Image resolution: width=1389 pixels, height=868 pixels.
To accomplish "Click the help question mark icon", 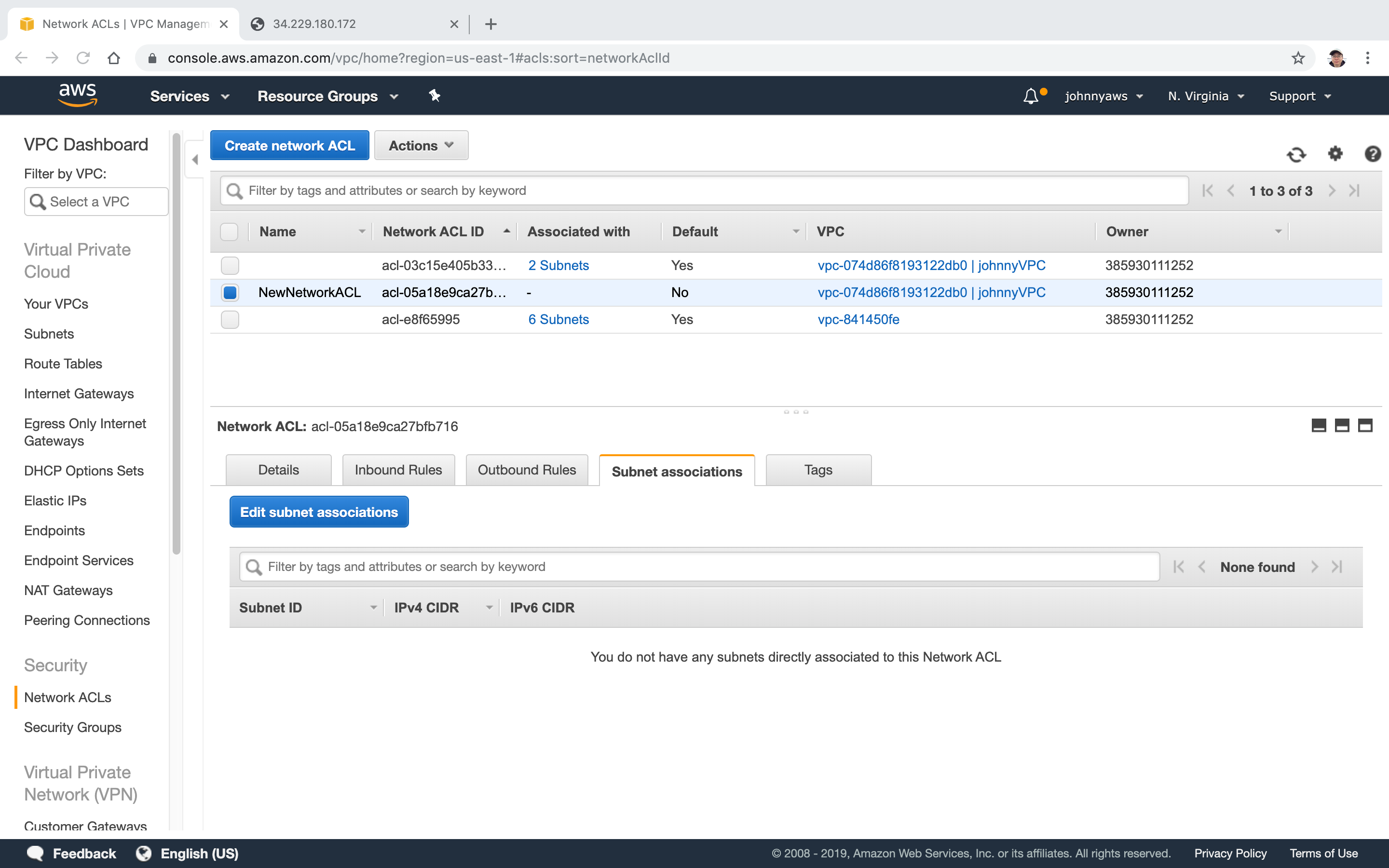I will coord(1372,154).
